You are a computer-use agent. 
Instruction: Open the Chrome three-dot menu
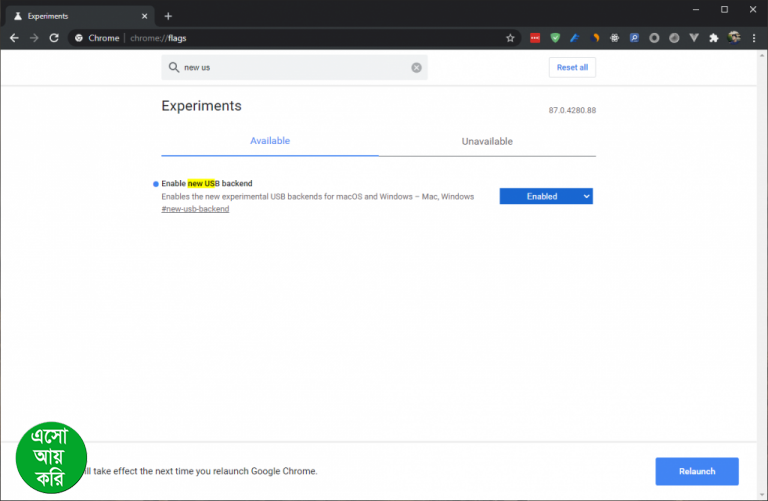[x=754, y=38]
